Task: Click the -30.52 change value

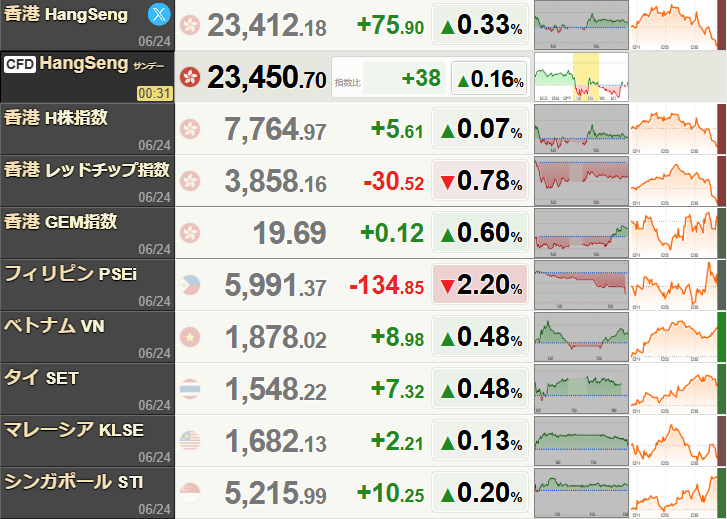Action: click(394, 181)
